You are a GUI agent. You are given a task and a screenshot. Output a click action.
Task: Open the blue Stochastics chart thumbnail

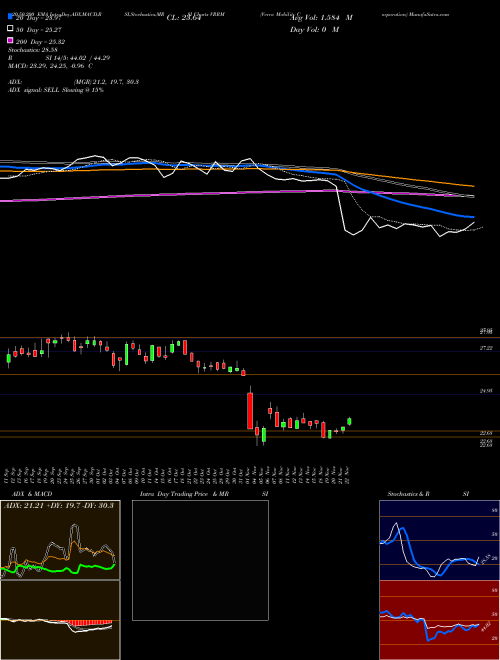(x=439, y=540)
